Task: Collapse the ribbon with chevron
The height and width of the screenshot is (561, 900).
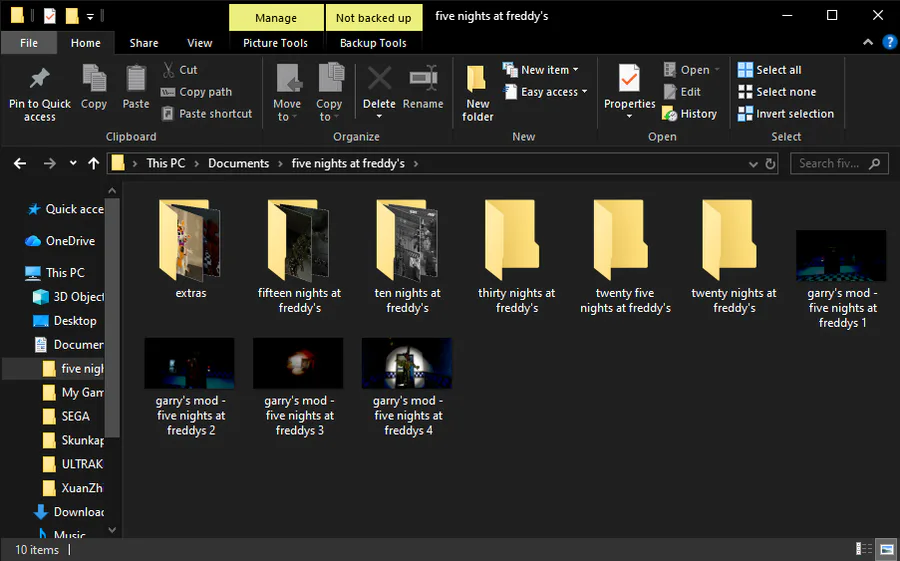Action: [868, 42]
